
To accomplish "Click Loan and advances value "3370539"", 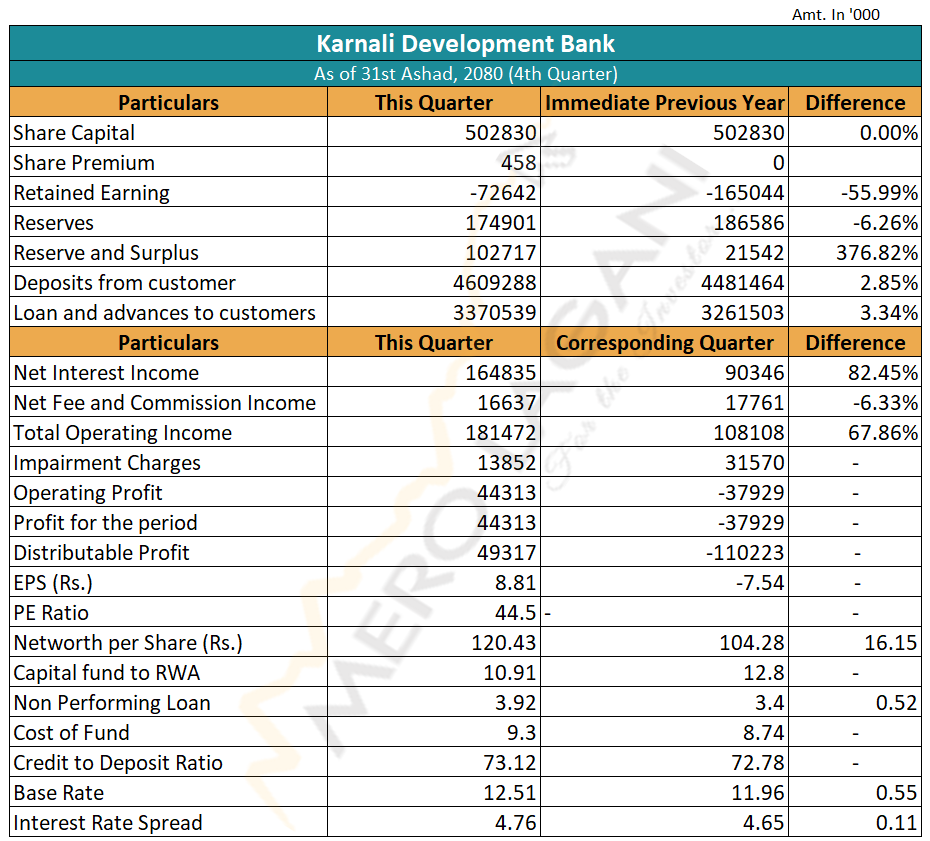I will tap(495, 313).
